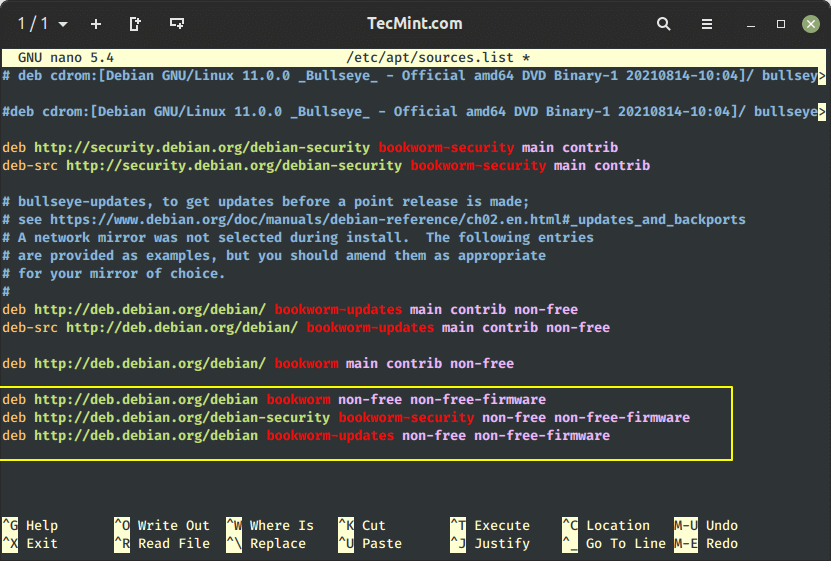Click 'A network mirror was not selected' comment
The width and height of the screenshot is (831, 561).
[298, 238]
